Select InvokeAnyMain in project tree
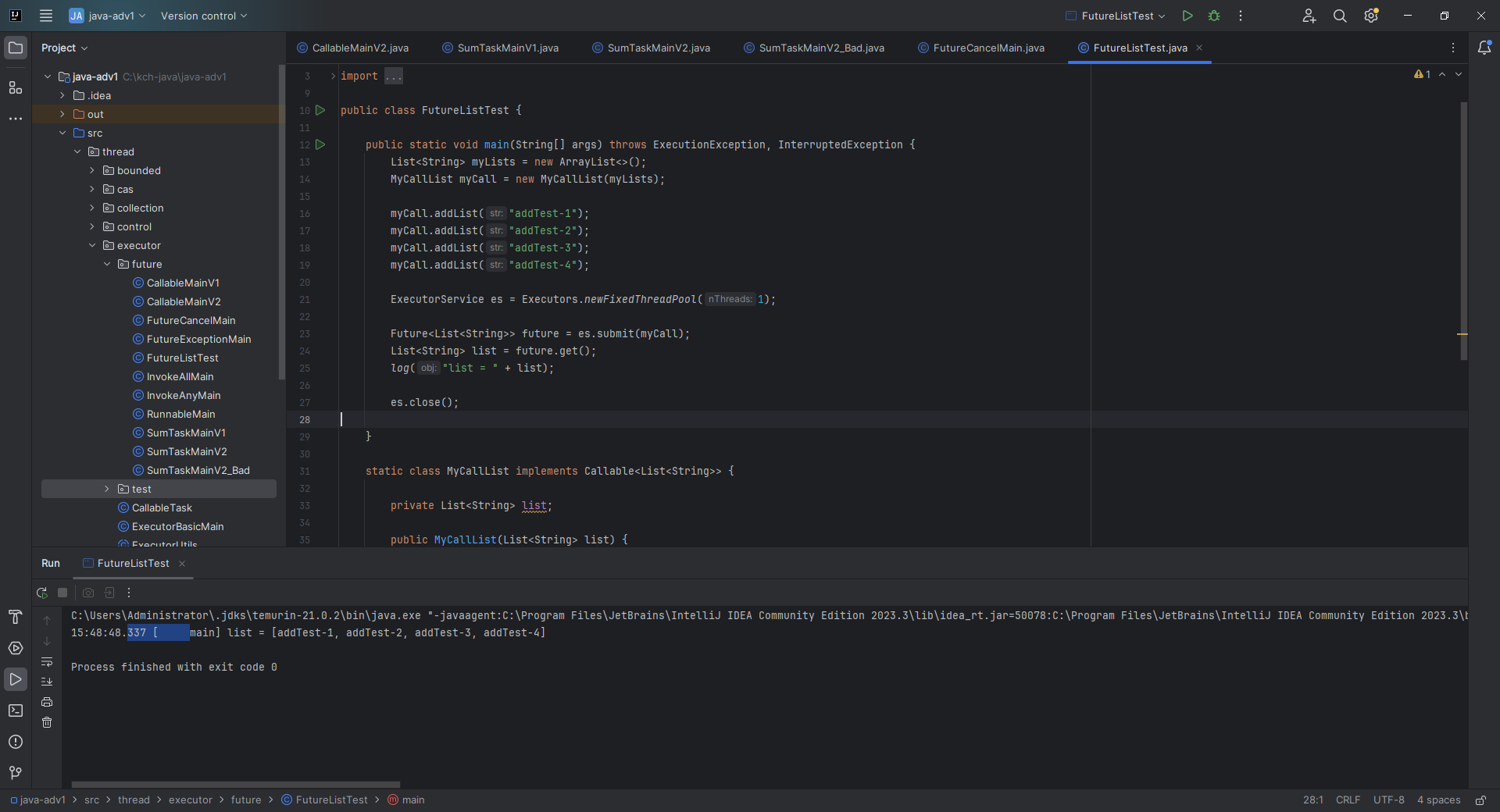 tap(177, 395)
